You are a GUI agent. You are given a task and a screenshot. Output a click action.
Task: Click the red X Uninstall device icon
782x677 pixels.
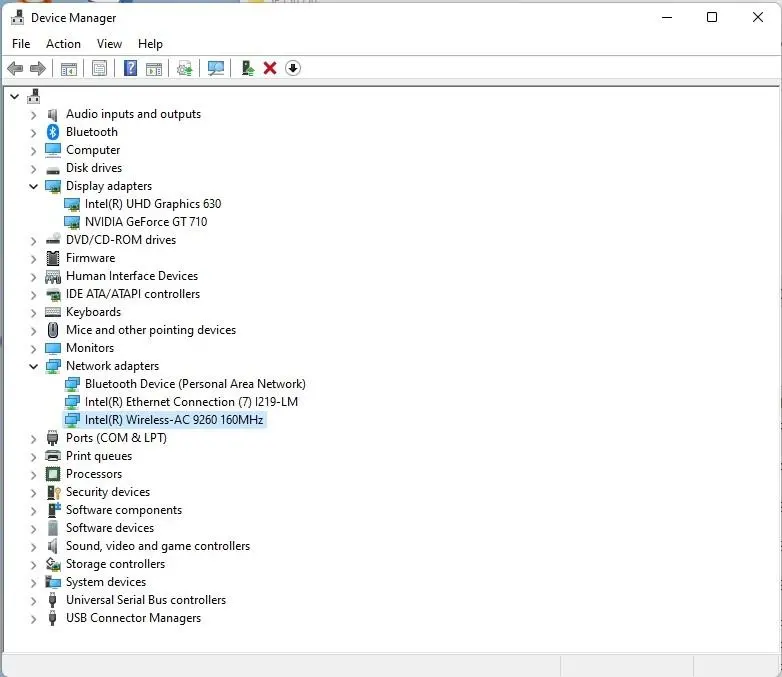tap(270, 68)
